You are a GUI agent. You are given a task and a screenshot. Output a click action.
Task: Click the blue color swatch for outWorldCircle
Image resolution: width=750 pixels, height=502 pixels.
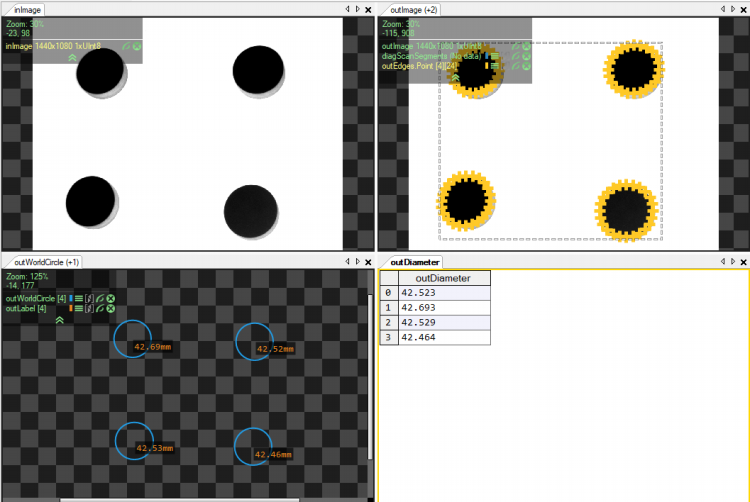[x=71, y=298]
